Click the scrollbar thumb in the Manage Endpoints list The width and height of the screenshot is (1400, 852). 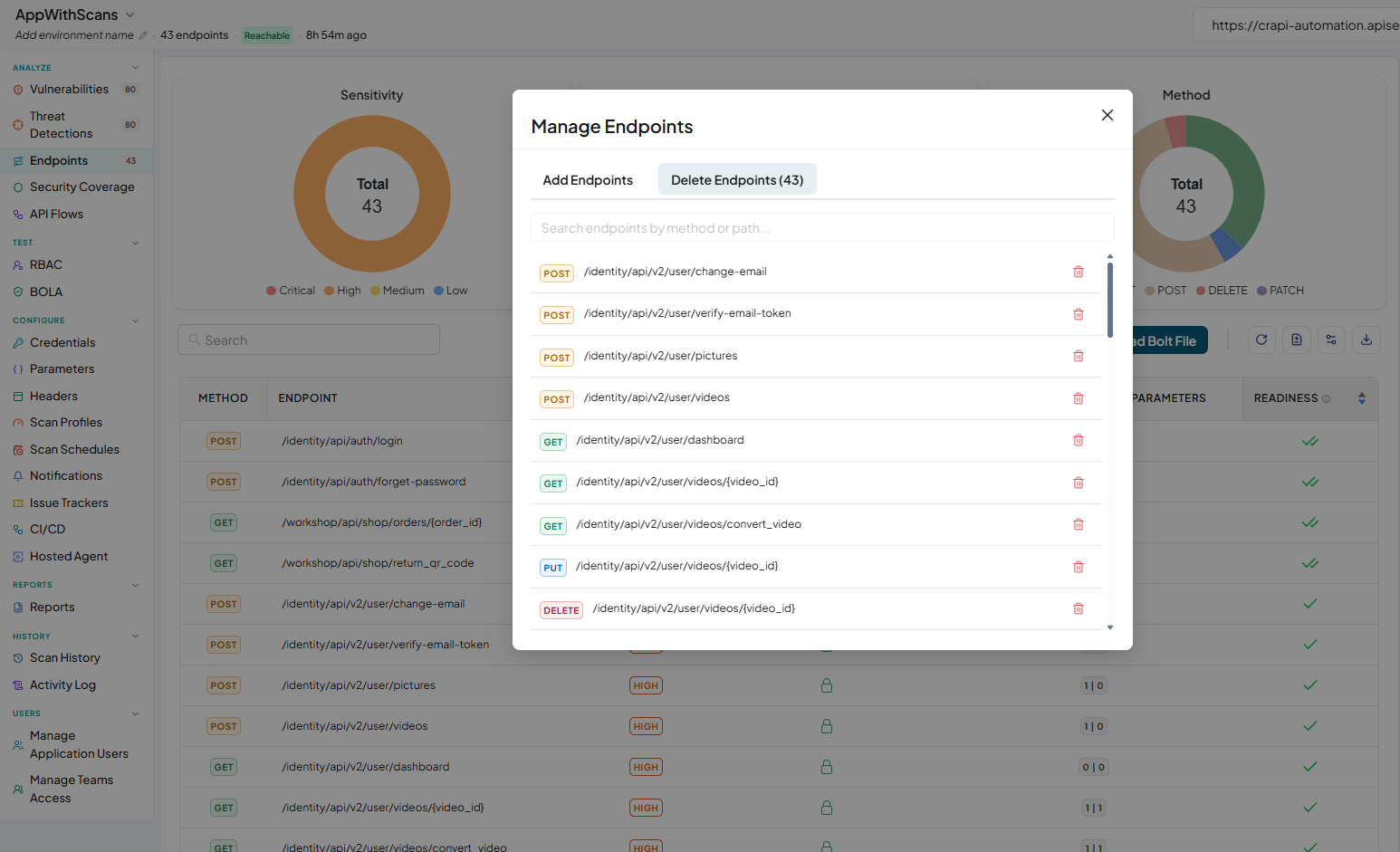(1110, 300)
